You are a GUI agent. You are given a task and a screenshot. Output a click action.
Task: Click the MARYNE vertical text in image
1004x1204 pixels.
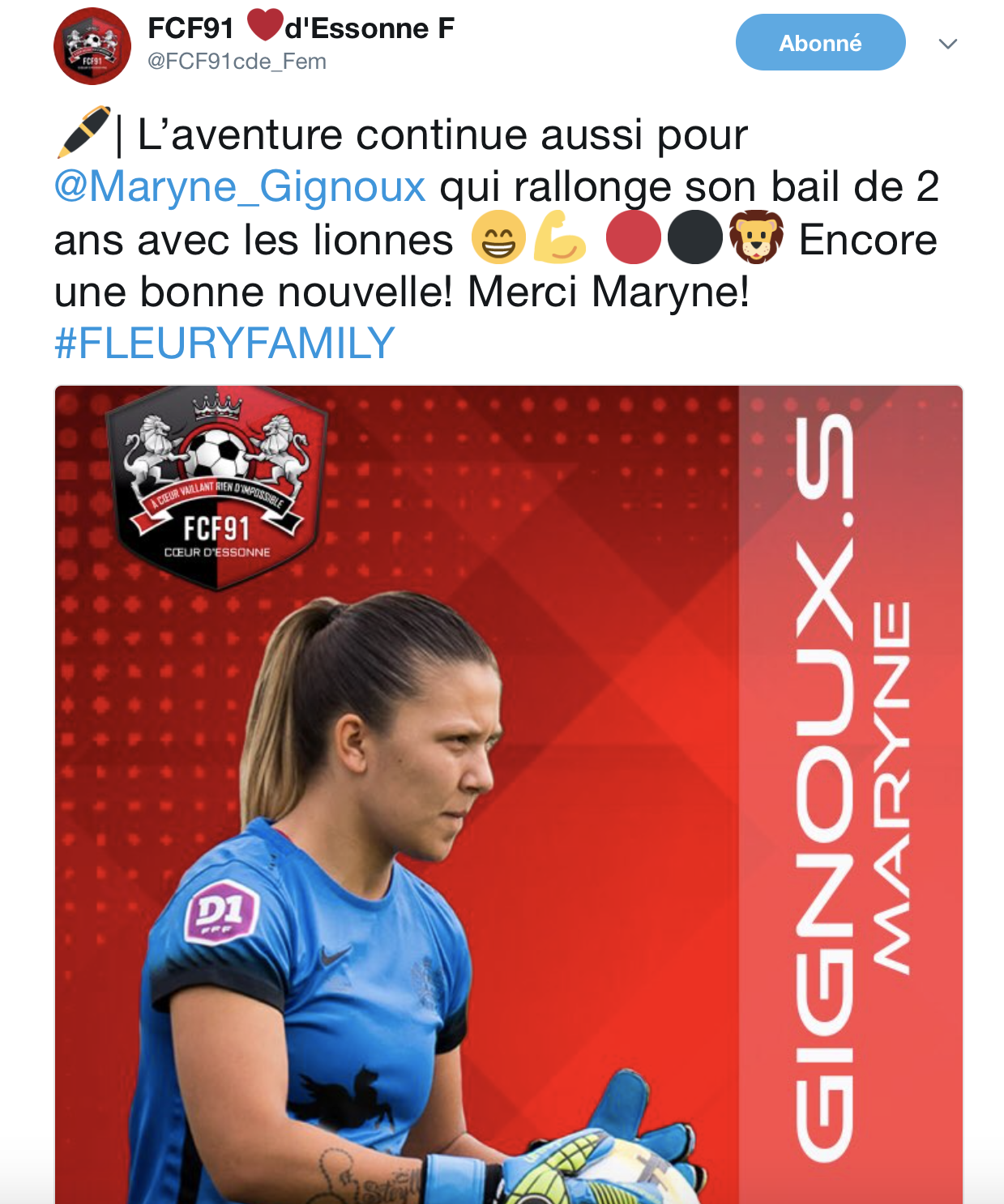click(x=891, y=786)
